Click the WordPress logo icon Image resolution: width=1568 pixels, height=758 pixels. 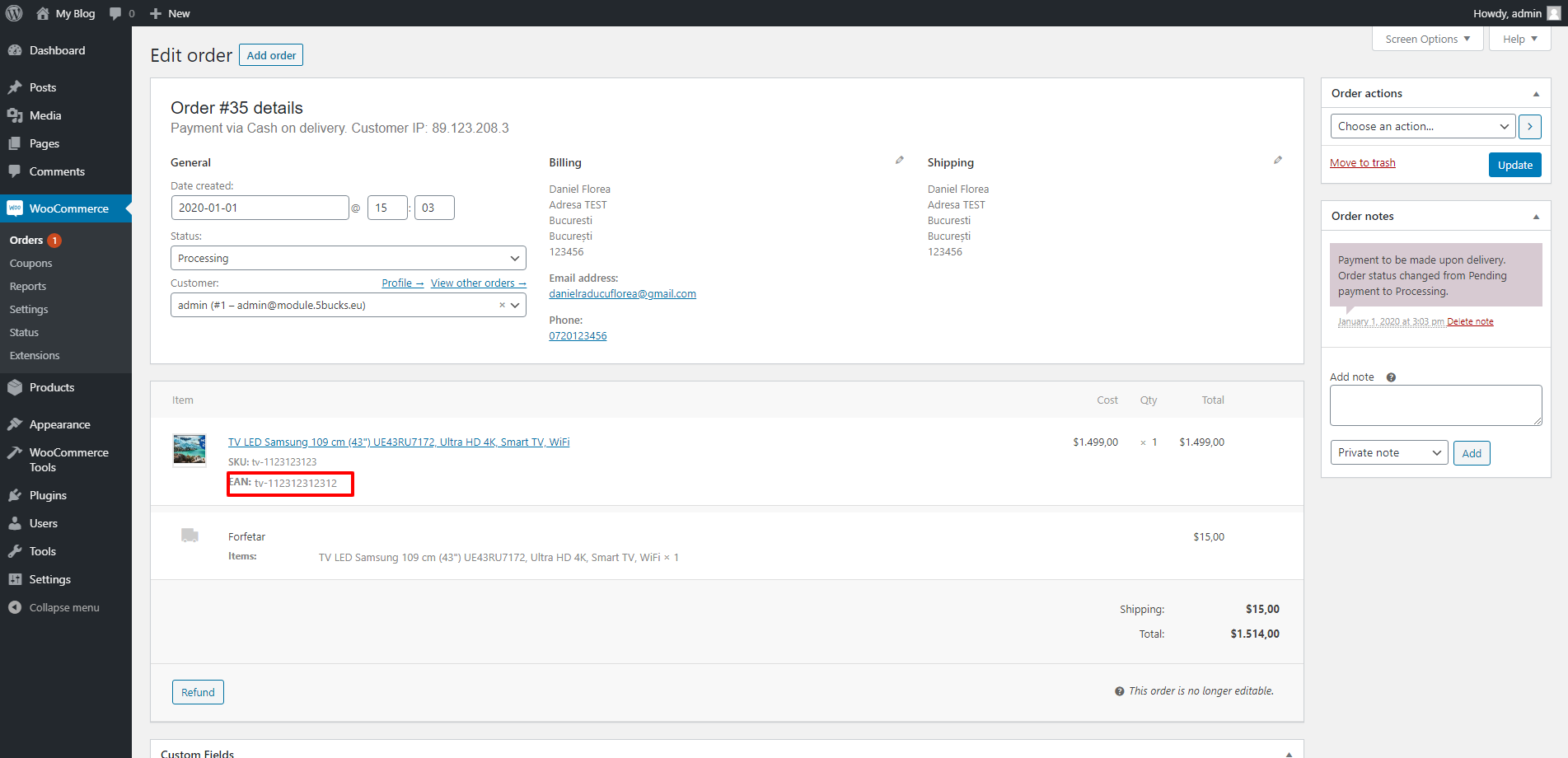click(14, 13)
